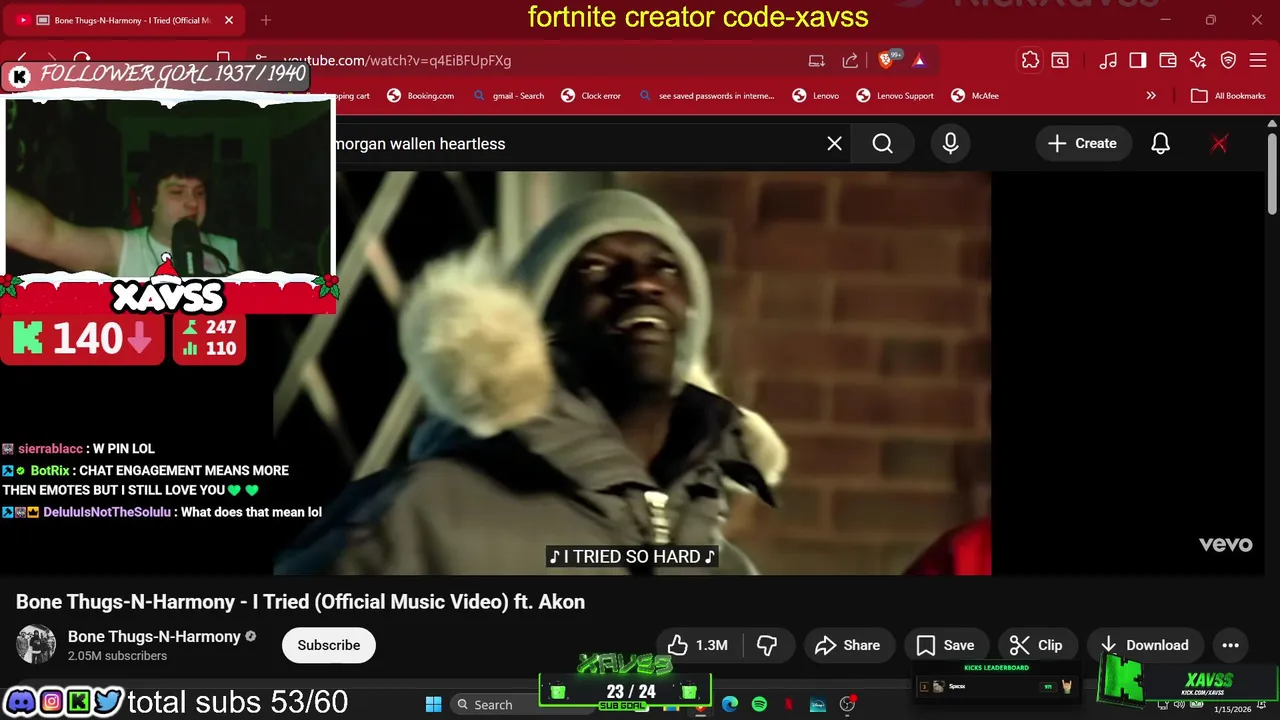Screen dimensions: 1280x720
Task: Close the Bone Thugs-N-Harmony tab
Action: [229, 20]
